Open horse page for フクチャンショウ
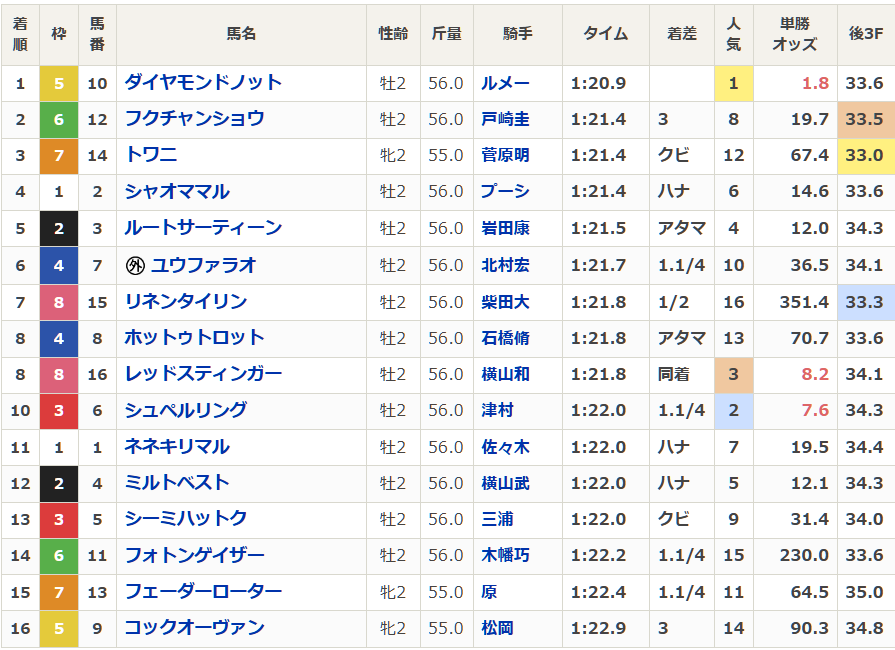 194,119
